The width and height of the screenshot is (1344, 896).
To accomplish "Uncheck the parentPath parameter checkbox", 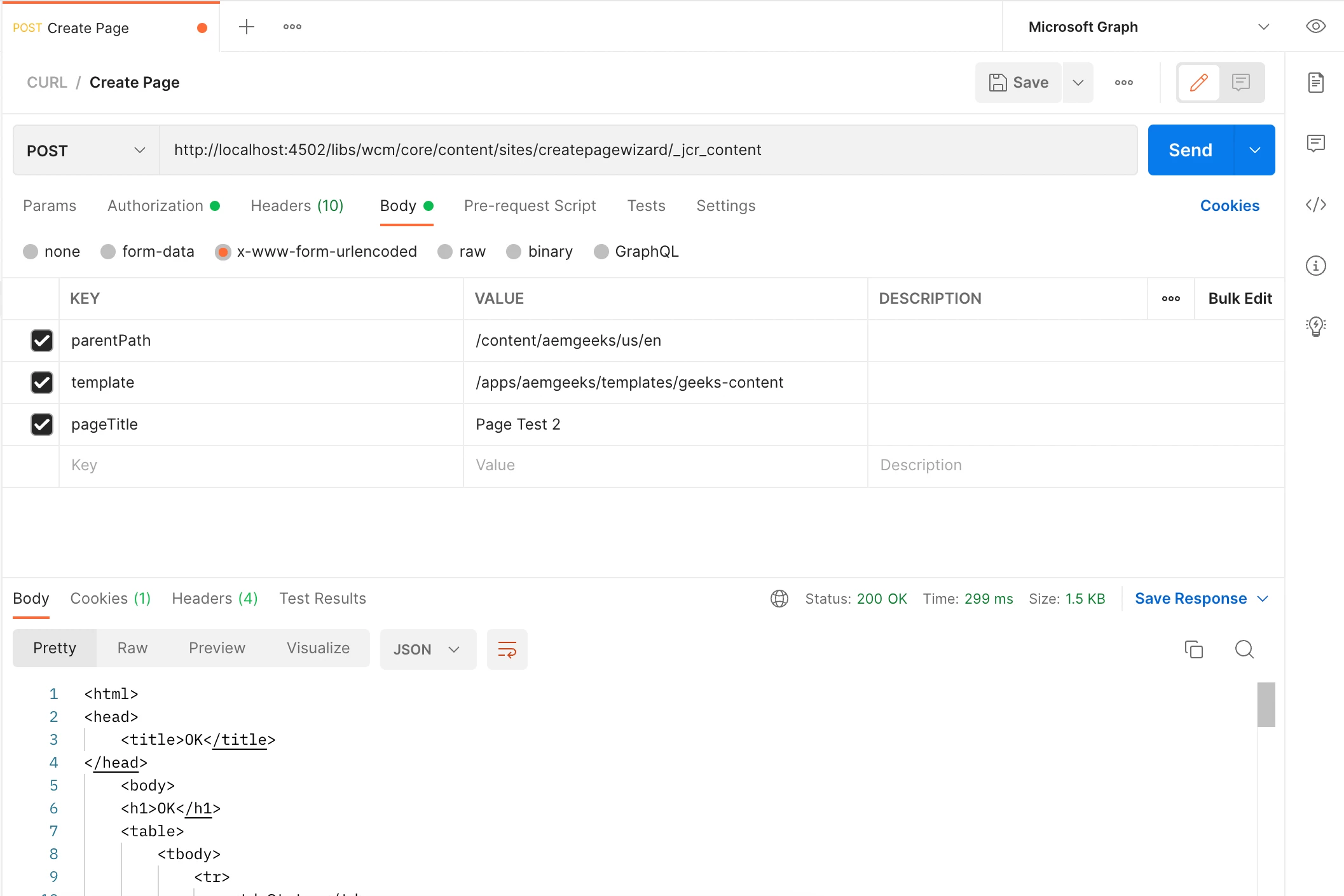I will (42, 341).
